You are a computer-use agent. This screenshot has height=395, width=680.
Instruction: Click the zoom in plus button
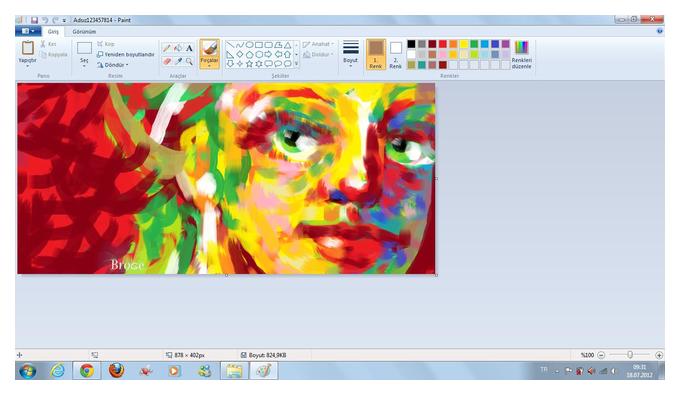tap(659, 355)
